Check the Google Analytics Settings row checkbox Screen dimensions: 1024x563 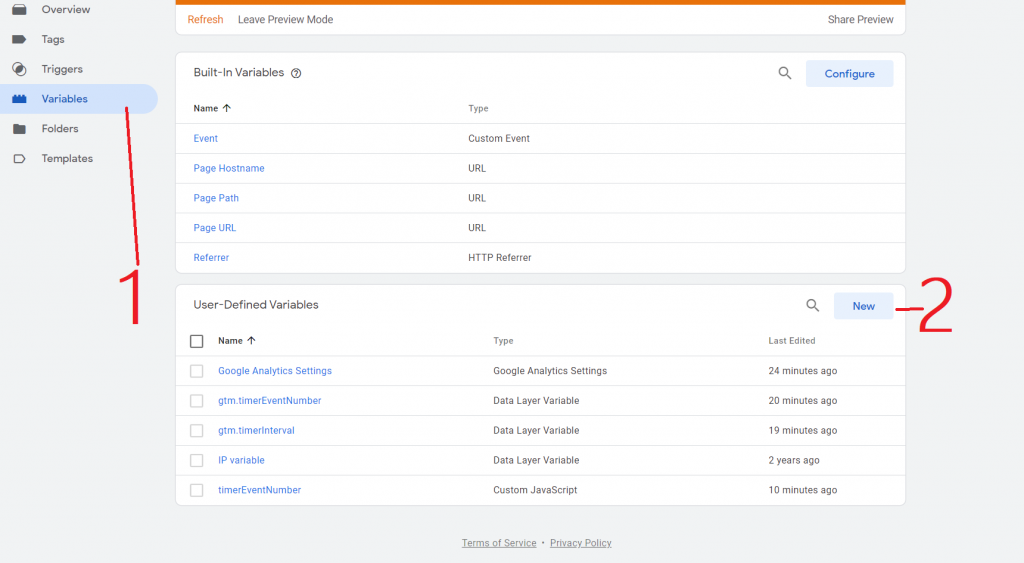[197, 371]
